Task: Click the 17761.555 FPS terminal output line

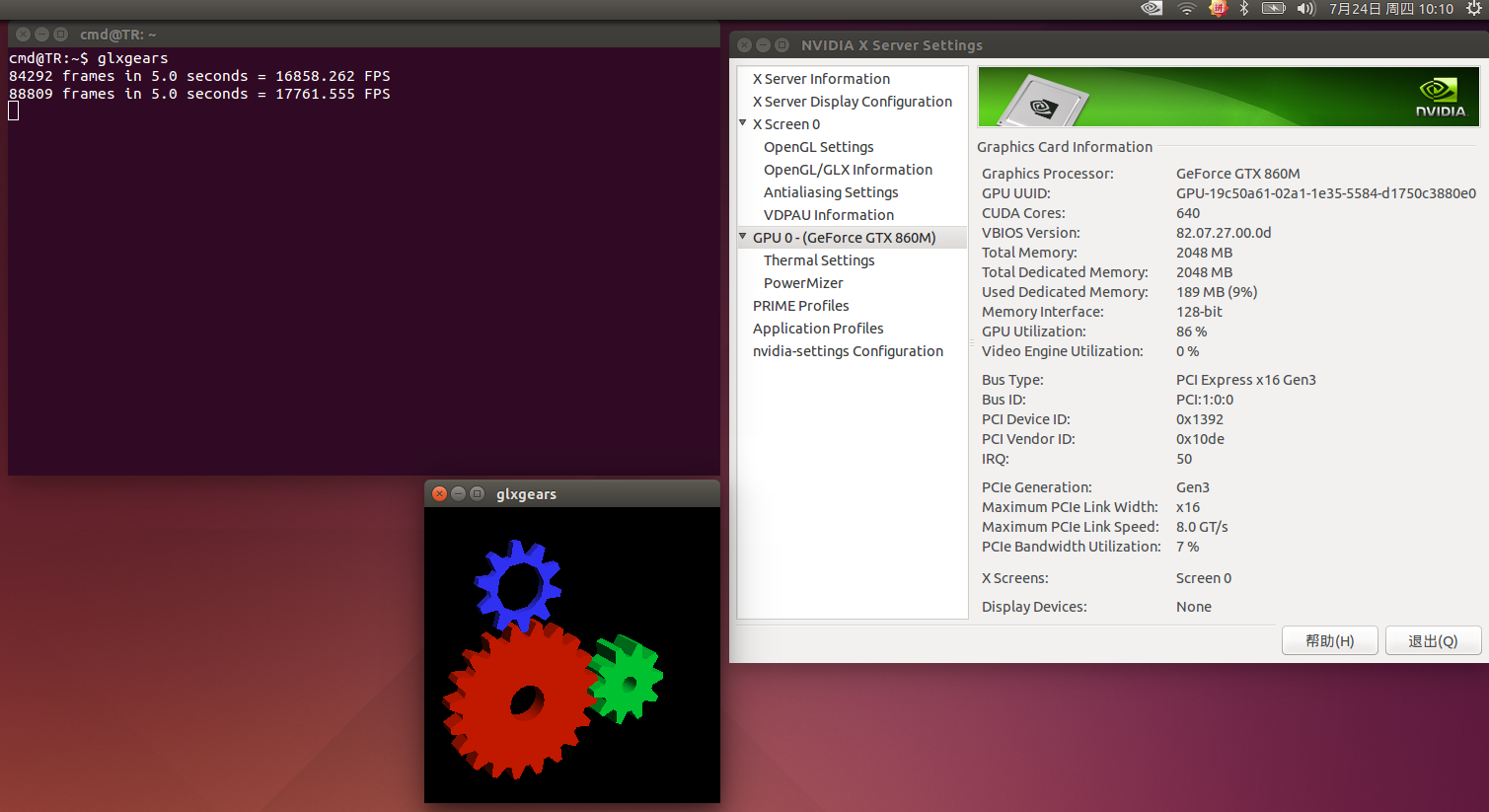Action: pyautogui.click(x=199, y=94)
